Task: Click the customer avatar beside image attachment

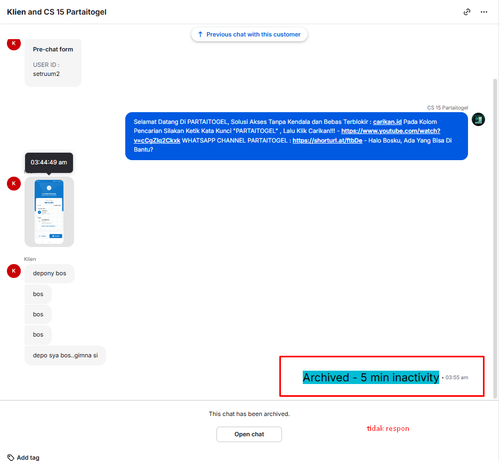Action: 14,184
